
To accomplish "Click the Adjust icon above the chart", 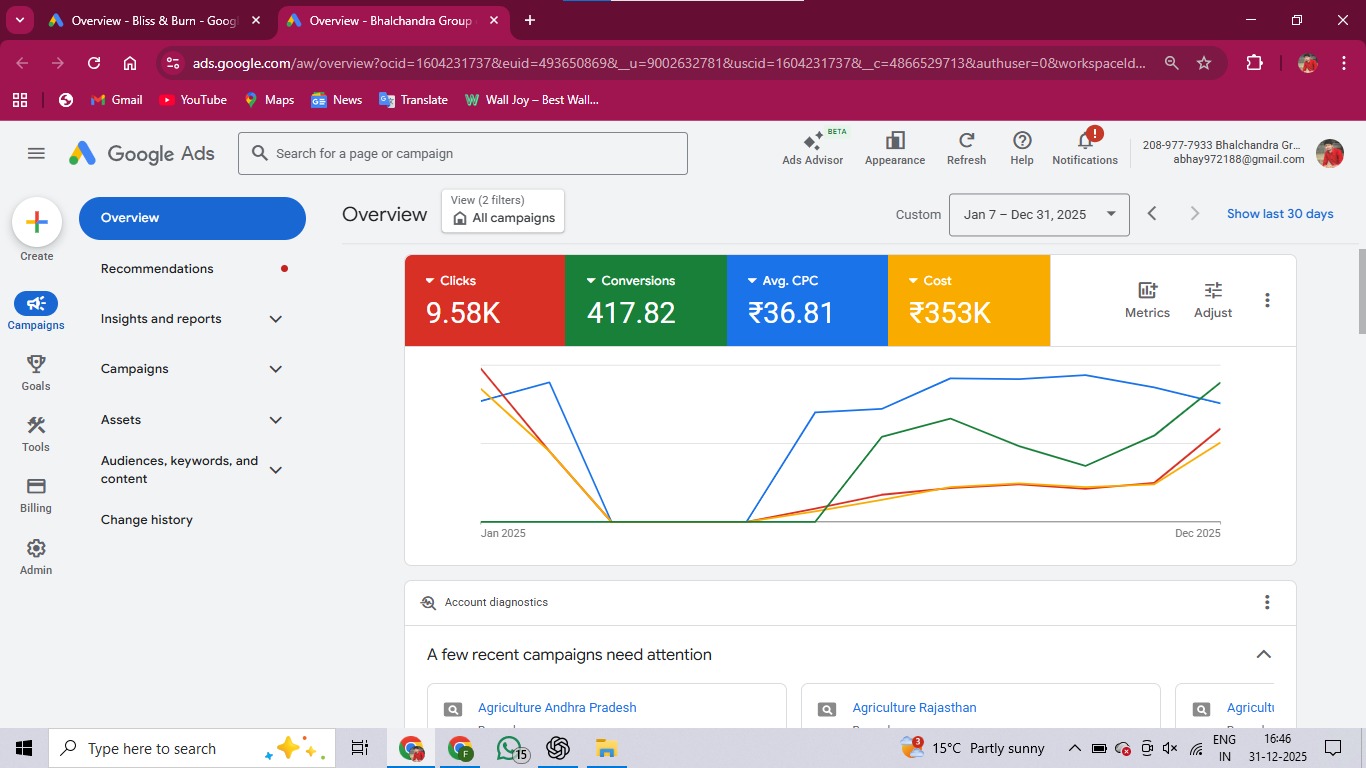I will [1212, 298].
